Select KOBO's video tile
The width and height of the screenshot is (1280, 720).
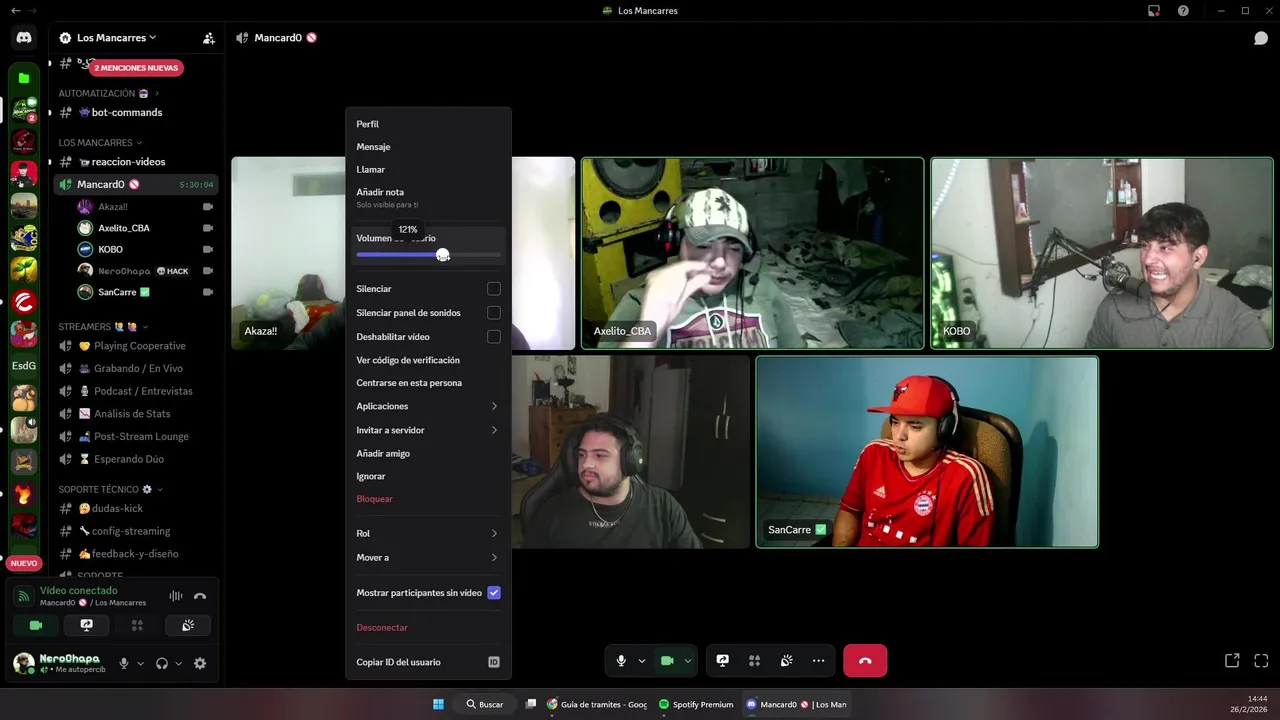pos(1102,253)
